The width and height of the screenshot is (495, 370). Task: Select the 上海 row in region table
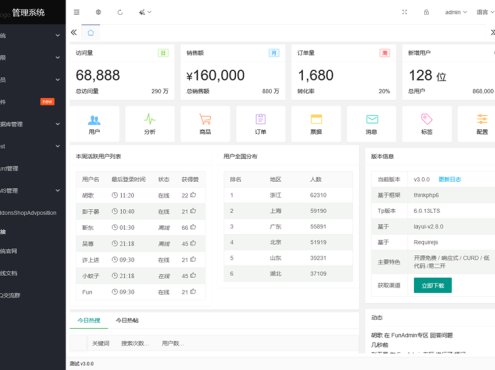[x=288, y=211]
